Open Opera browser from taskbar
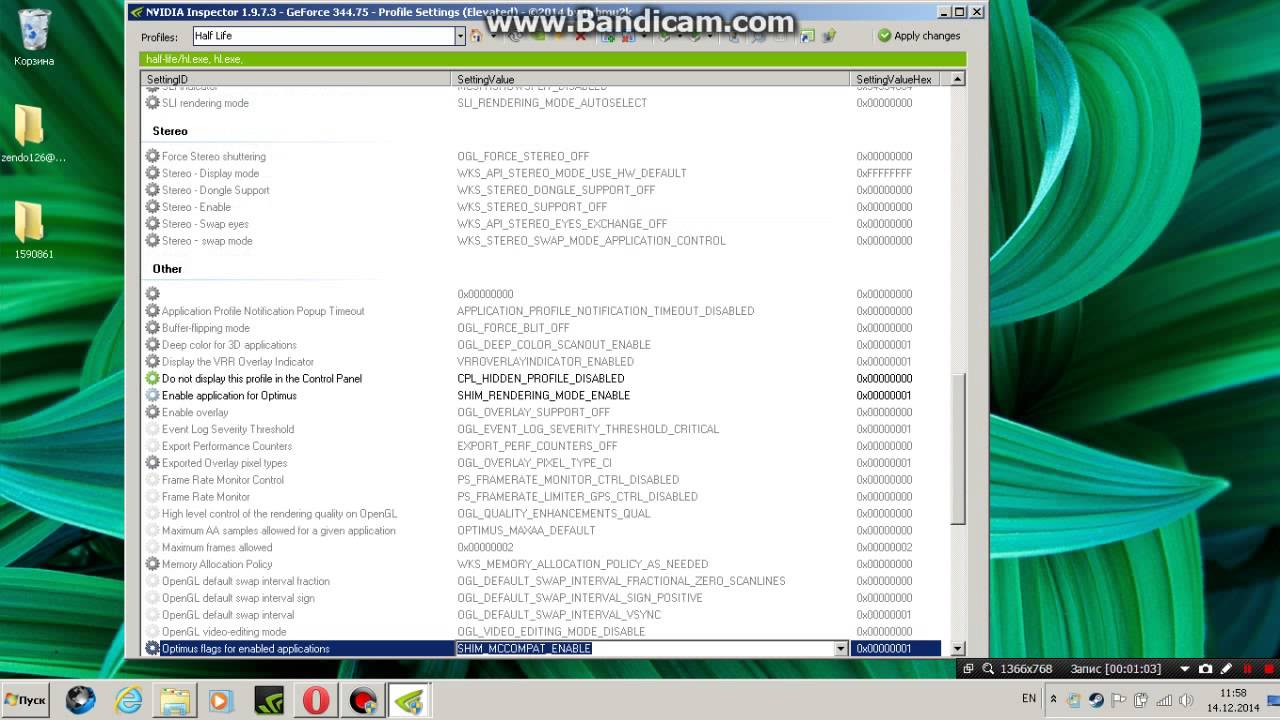 point(316,700)
